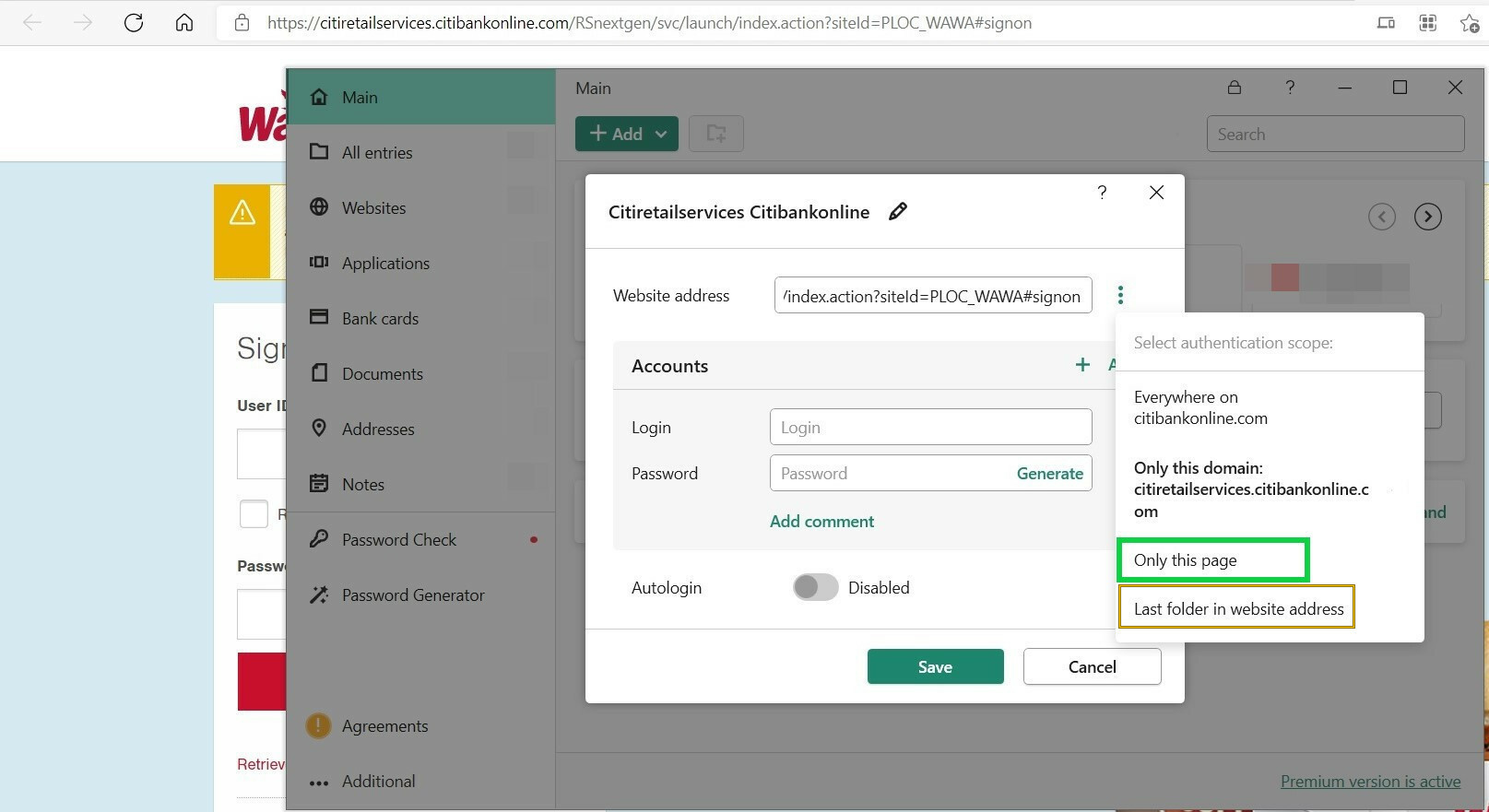Click the applications icon beside Applications

[319, 262]
